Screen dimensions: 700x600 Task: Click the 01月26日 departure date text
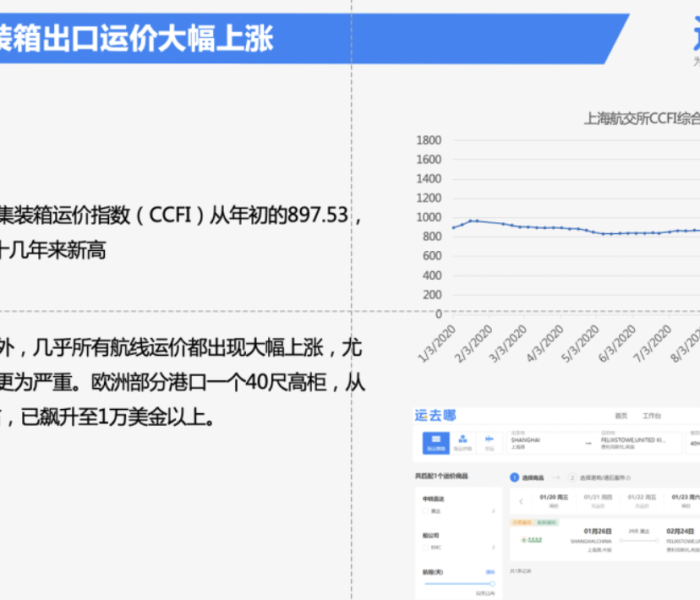pyautogui.click(x=597, y=531)
